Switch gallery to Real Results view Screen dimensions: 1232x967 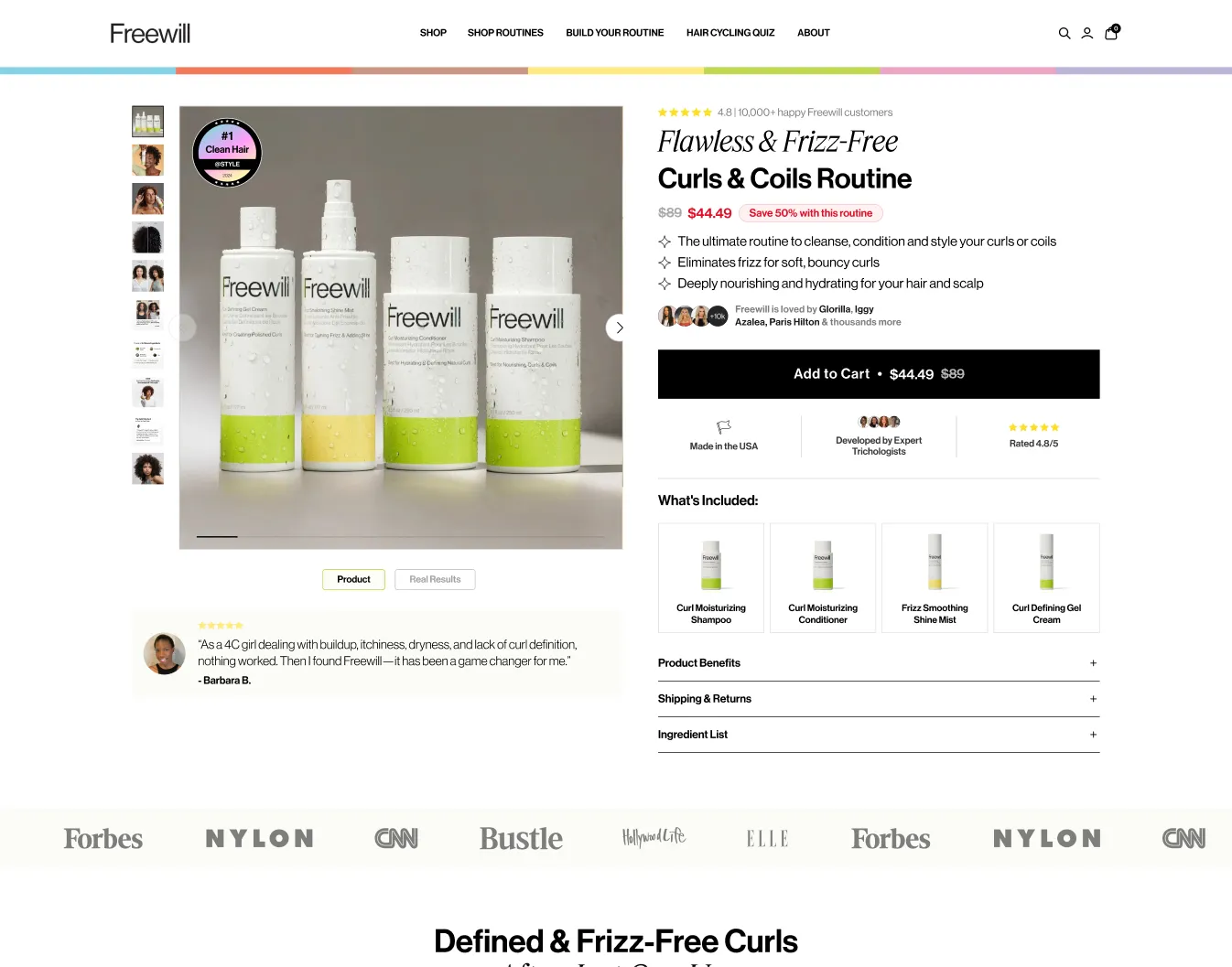435,579
